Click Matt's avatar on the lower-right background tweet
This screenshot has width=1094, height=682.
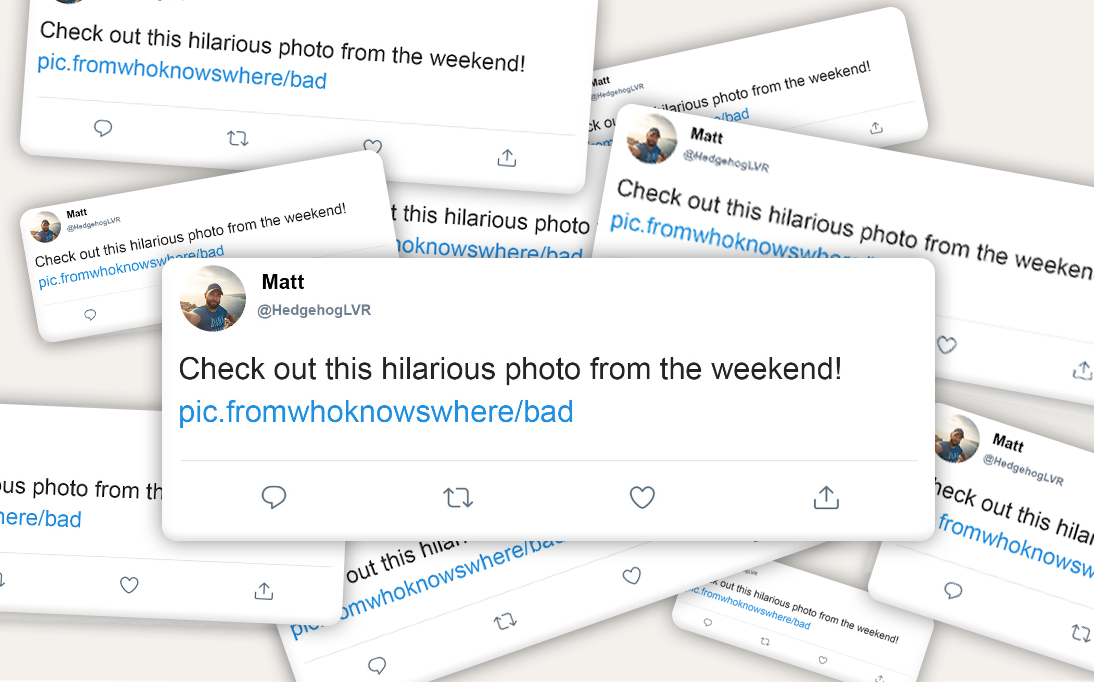pyautogui.click(x=957, y=438)
